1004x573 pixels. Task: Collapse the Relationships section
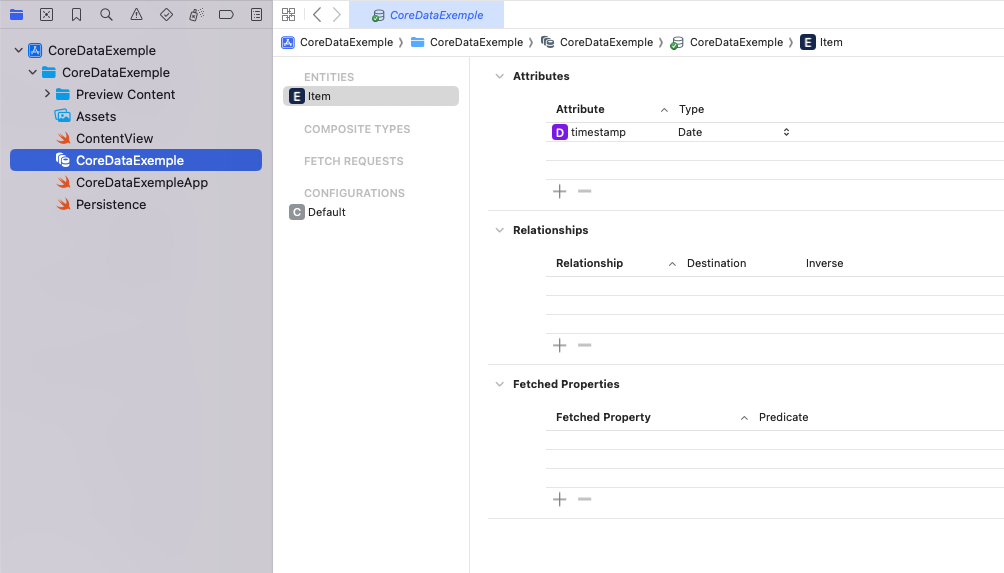499,230
